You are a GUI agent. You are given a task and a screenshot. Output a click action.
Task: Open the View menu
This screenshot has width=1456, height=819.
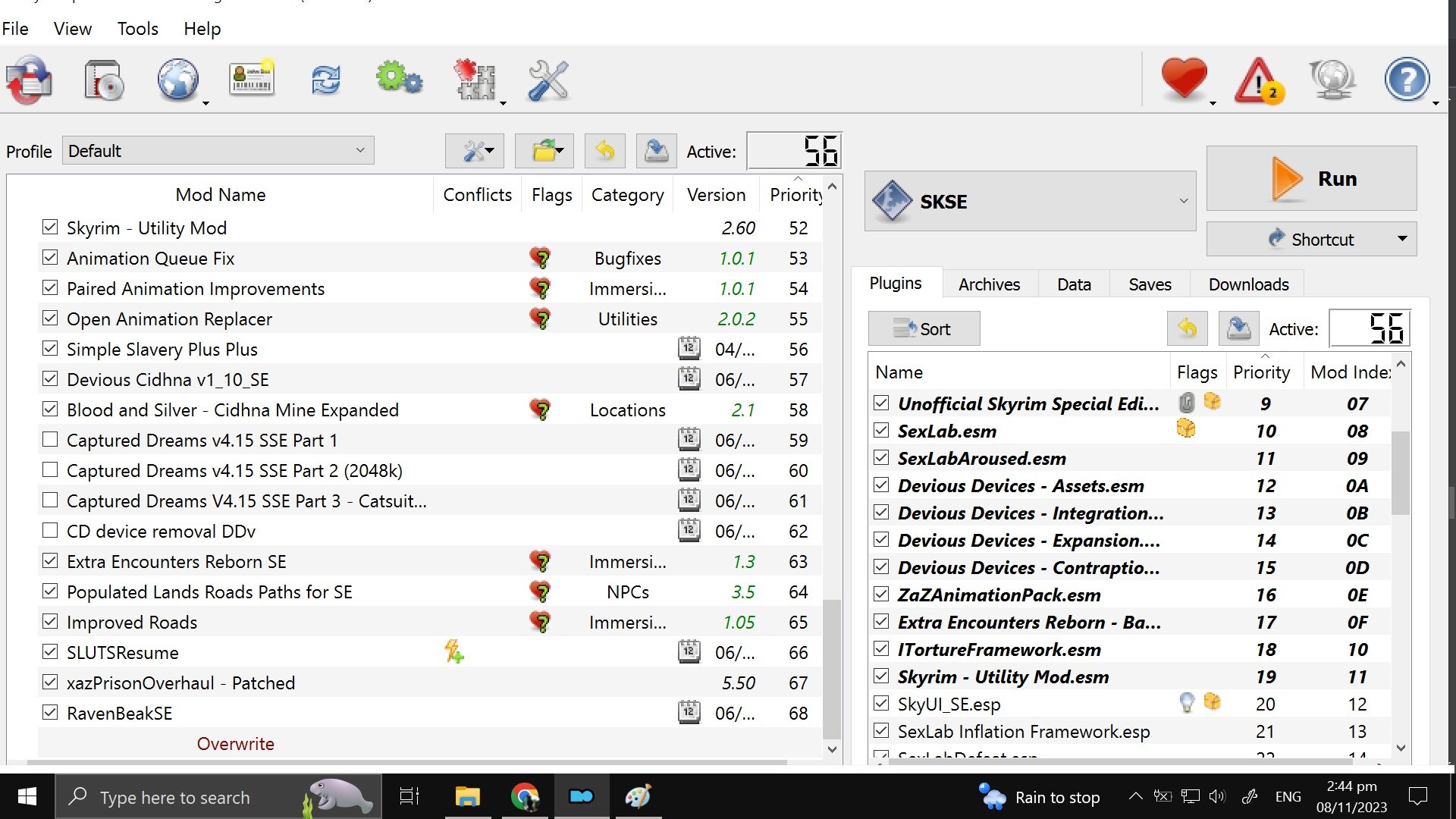tap(73, 29)
